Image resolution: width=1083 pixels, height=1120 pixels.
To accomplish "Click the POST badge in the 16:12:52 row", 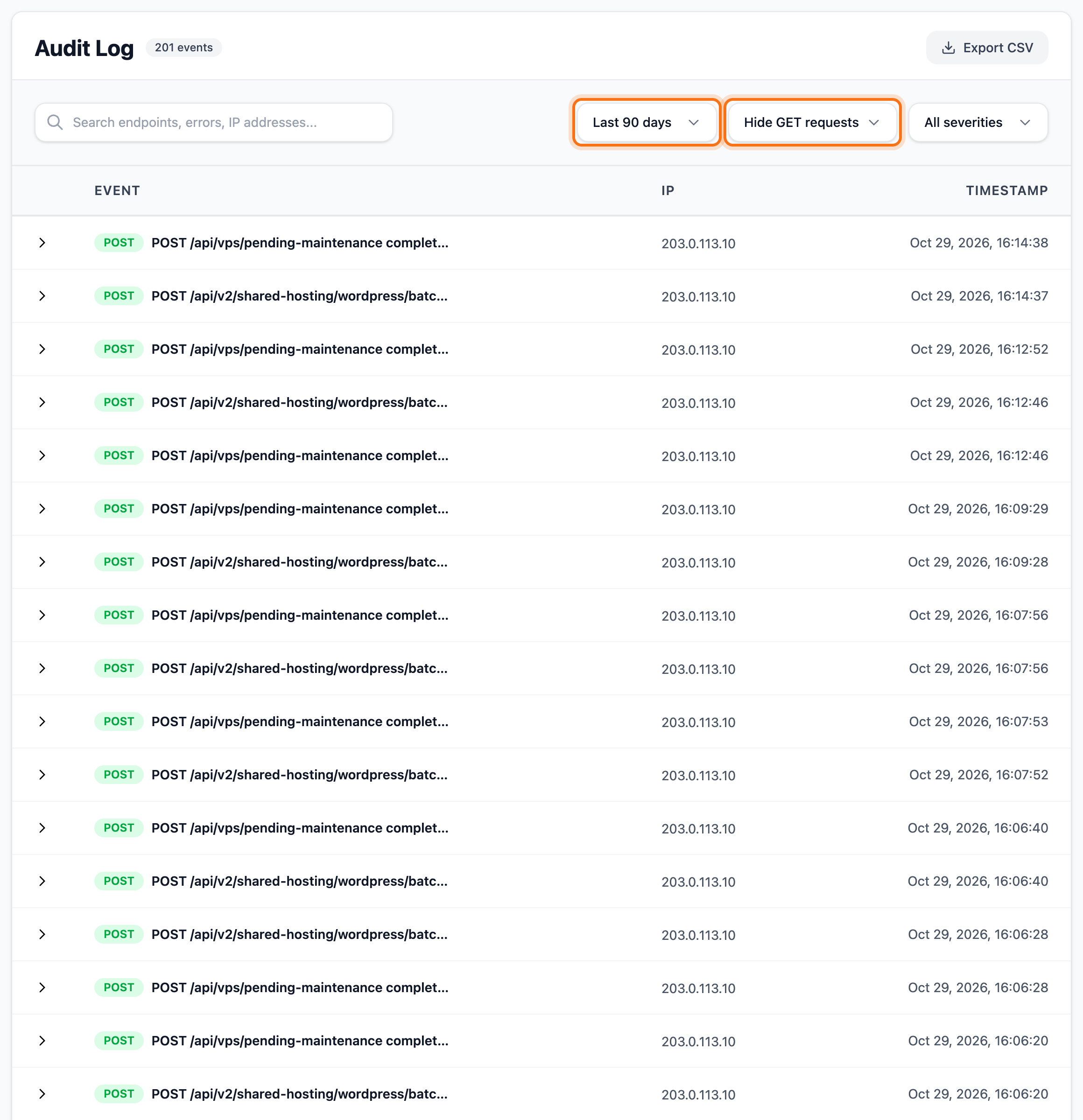I will click(x=119, y=349).
